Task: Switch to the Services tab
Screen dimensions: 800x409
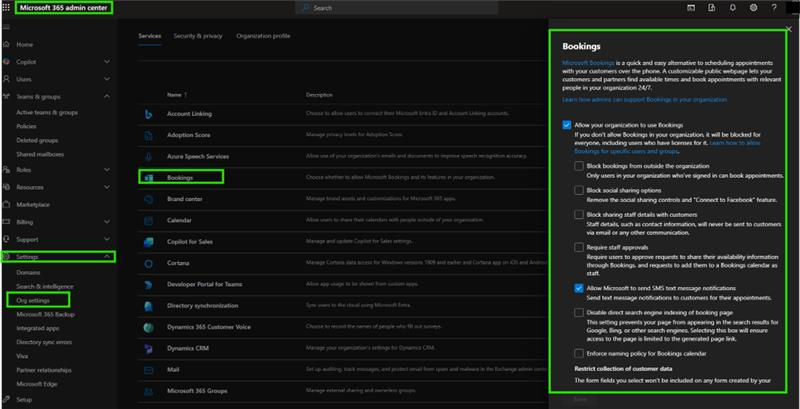Action: [x=149, y=36]
